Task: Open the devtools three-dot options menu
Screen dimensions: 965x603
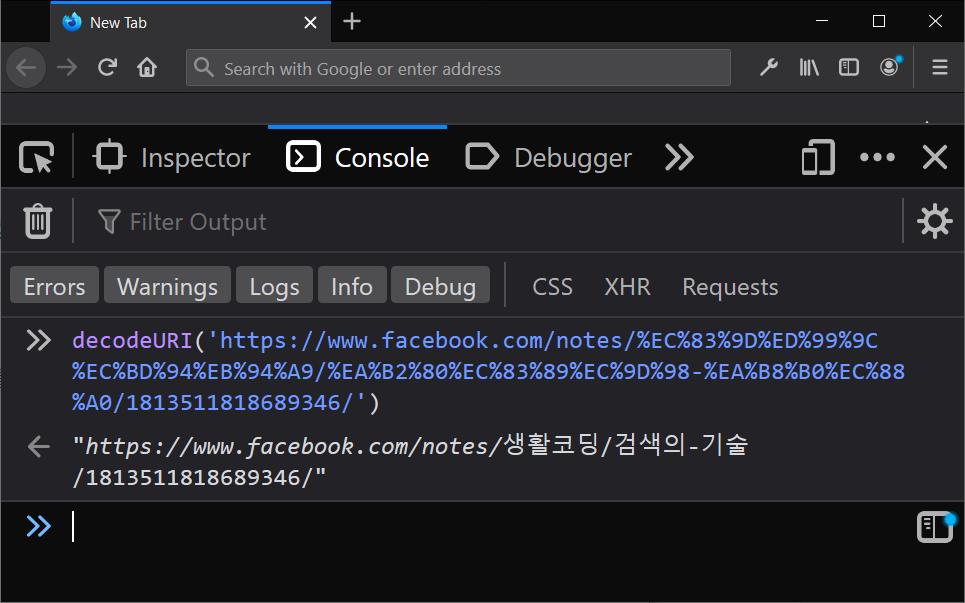Action: 877,158
